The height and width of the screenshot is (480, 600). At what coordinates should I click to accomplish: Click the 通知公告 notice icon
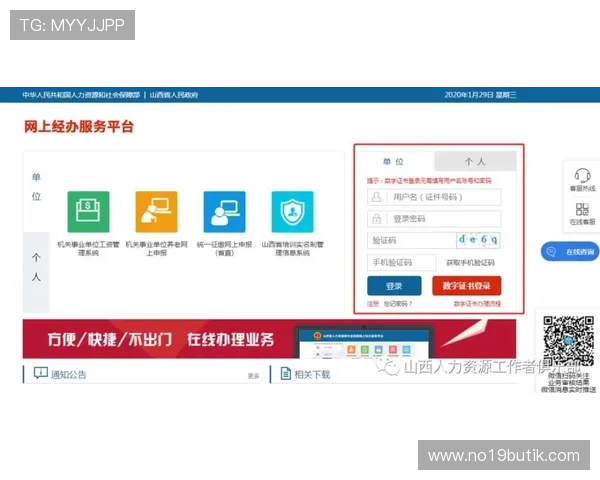41,373
